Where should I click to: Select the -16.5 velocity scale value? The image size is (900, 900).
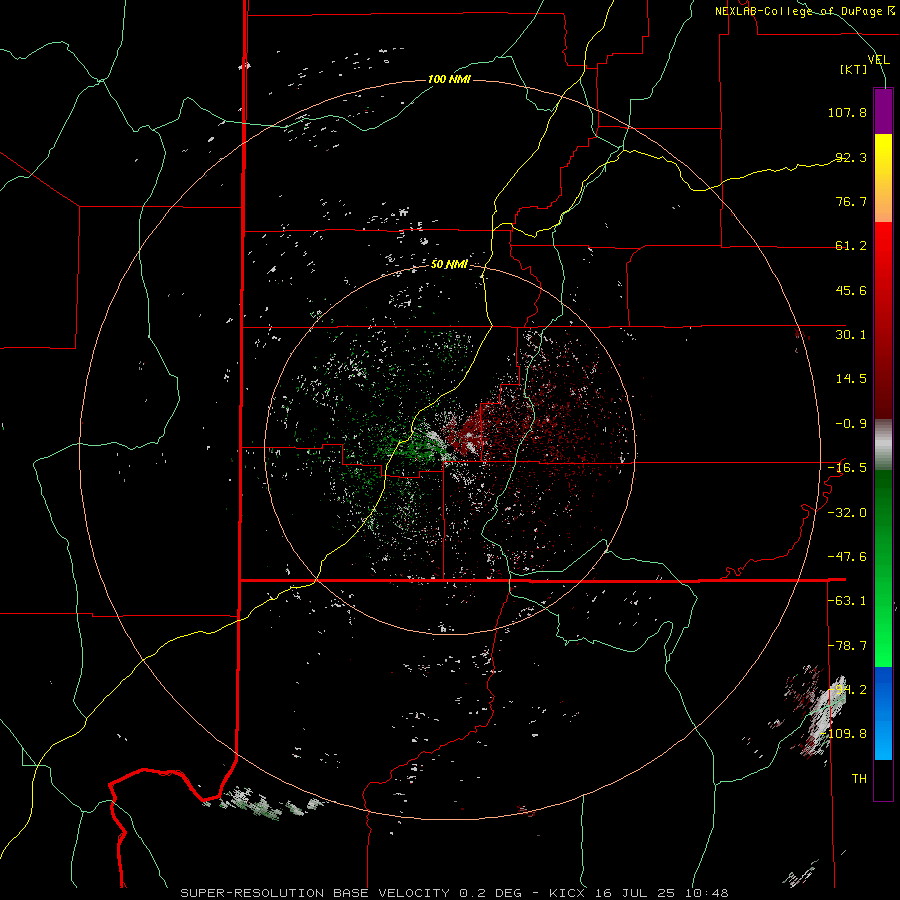[847, 468]
